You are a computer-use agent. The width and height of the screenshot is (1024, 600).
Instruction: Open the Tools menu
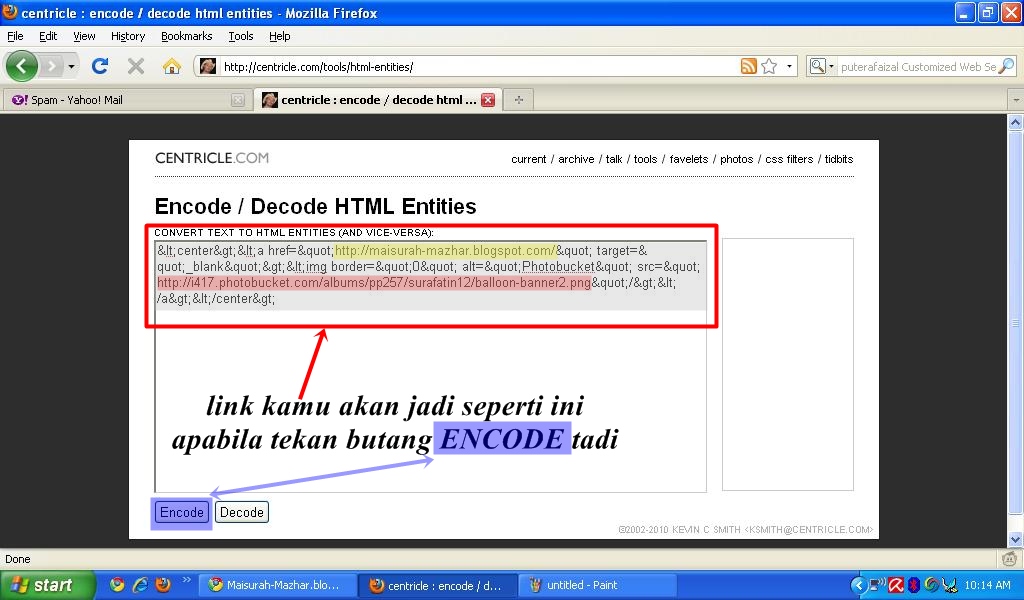pyautogui.click(x=241, y=36)
